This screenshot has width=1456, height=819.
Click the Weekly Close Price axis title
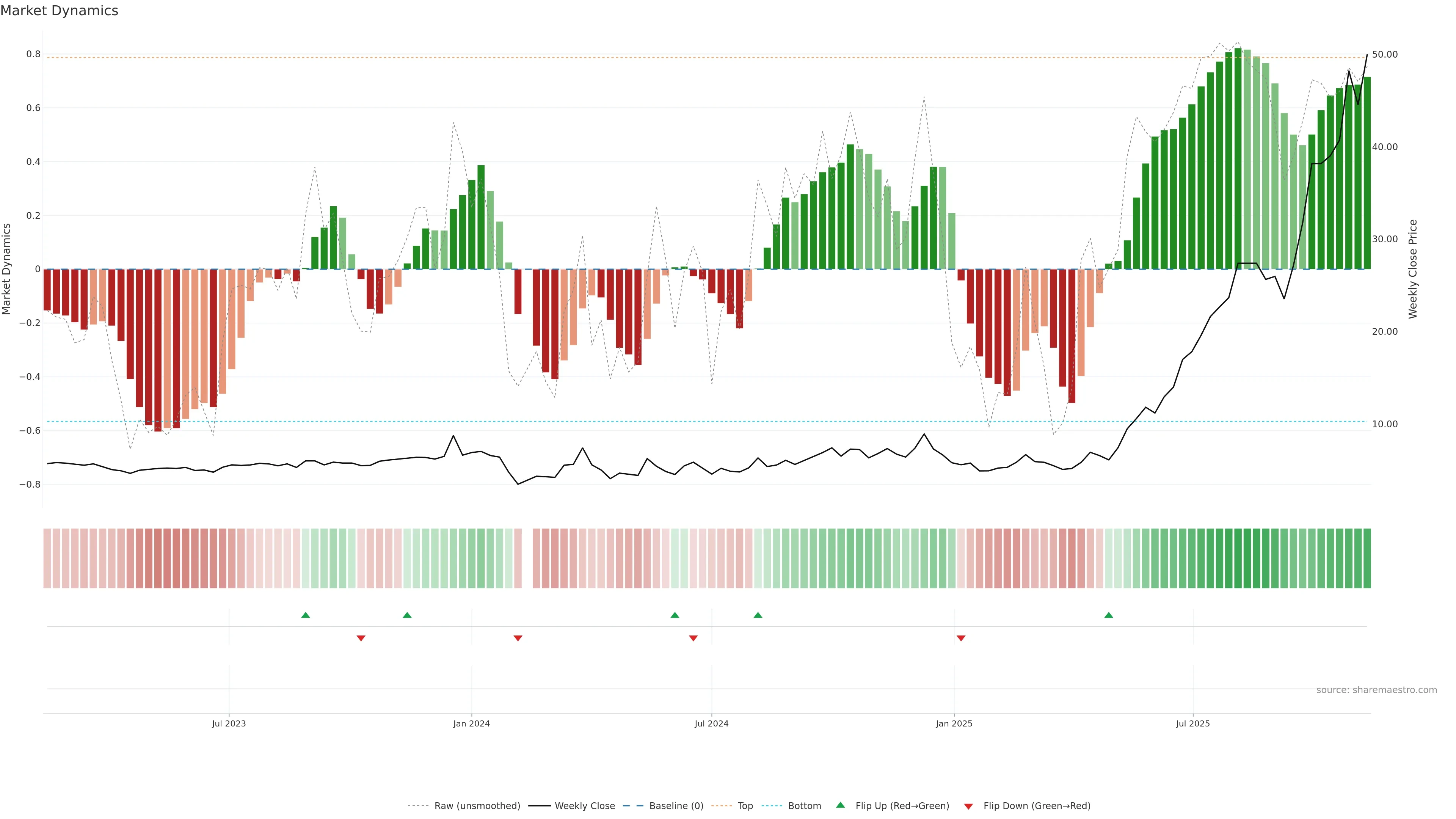[1413, 269]
